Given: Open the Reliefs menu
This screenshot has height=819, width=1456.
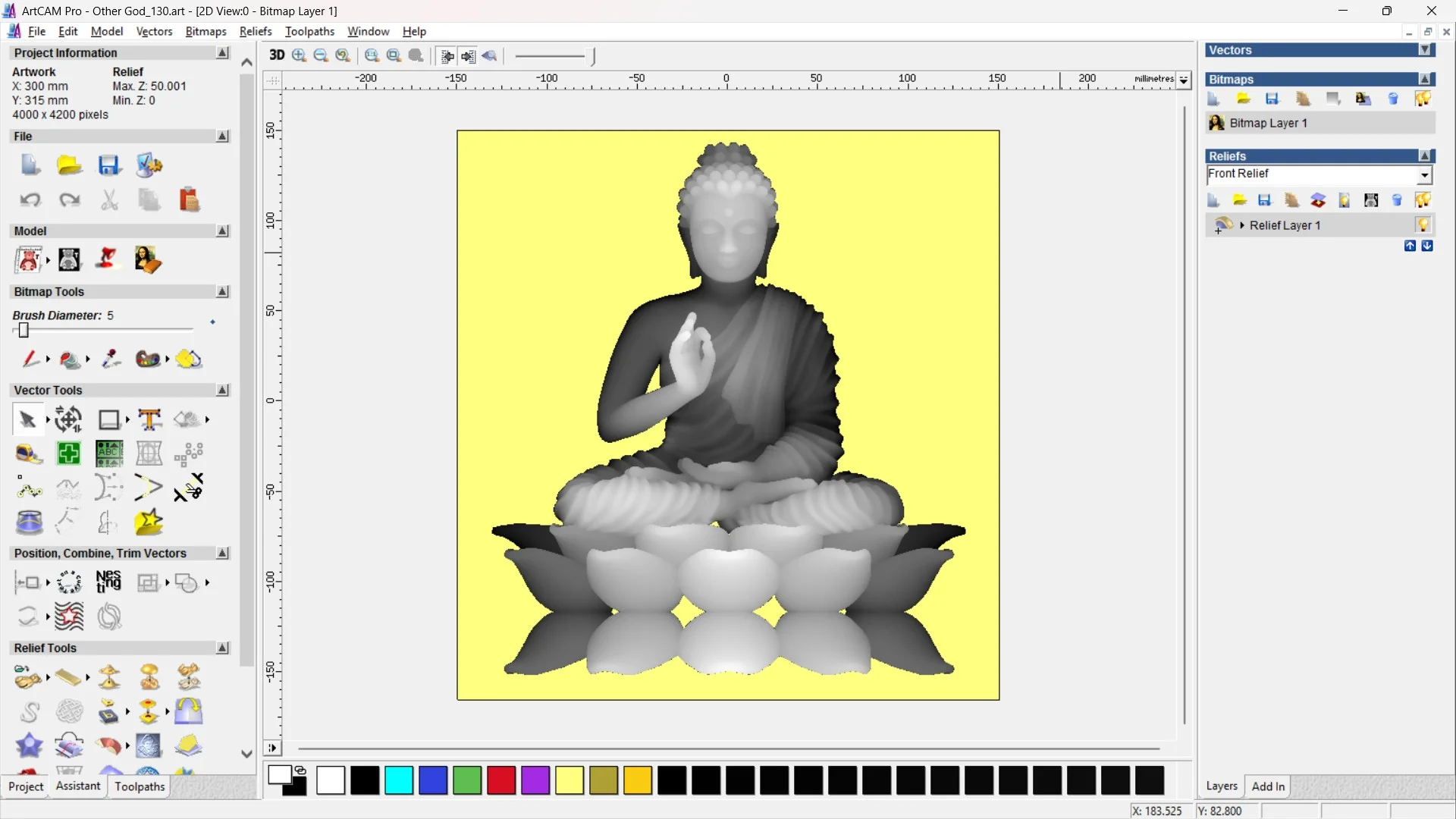Looking at the screenshot, I should point(256,31).
